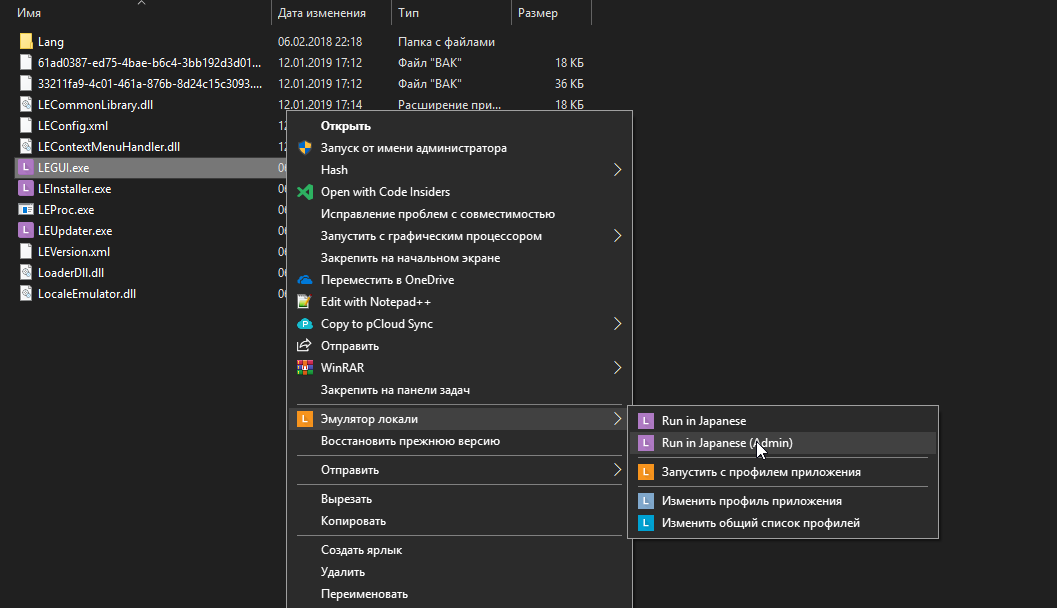
Task: Expand the Copy to pCloud Sync arrow
Action: (x=617, y=324)
